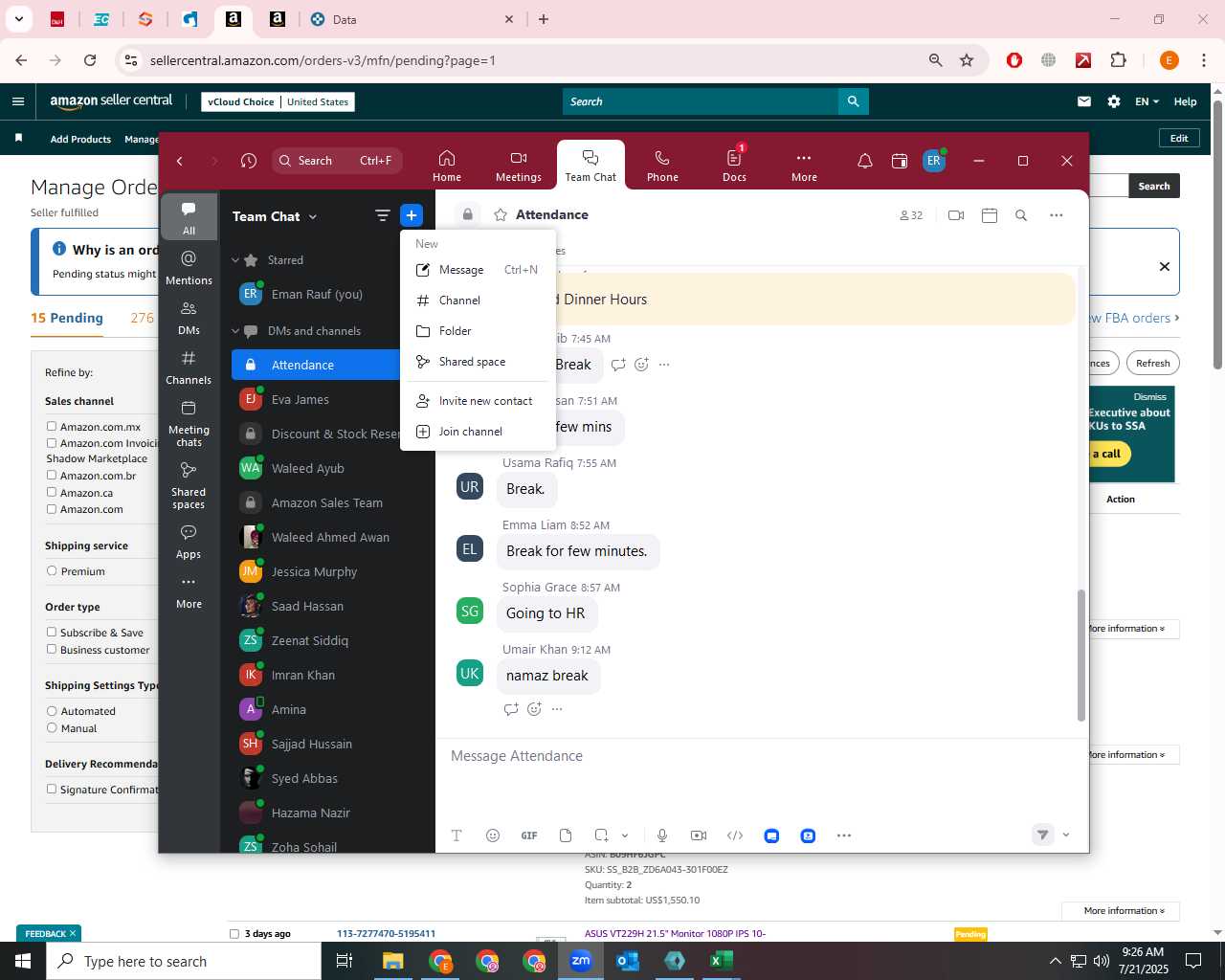Open order link 113-7277470-5195411

(386, 933)
